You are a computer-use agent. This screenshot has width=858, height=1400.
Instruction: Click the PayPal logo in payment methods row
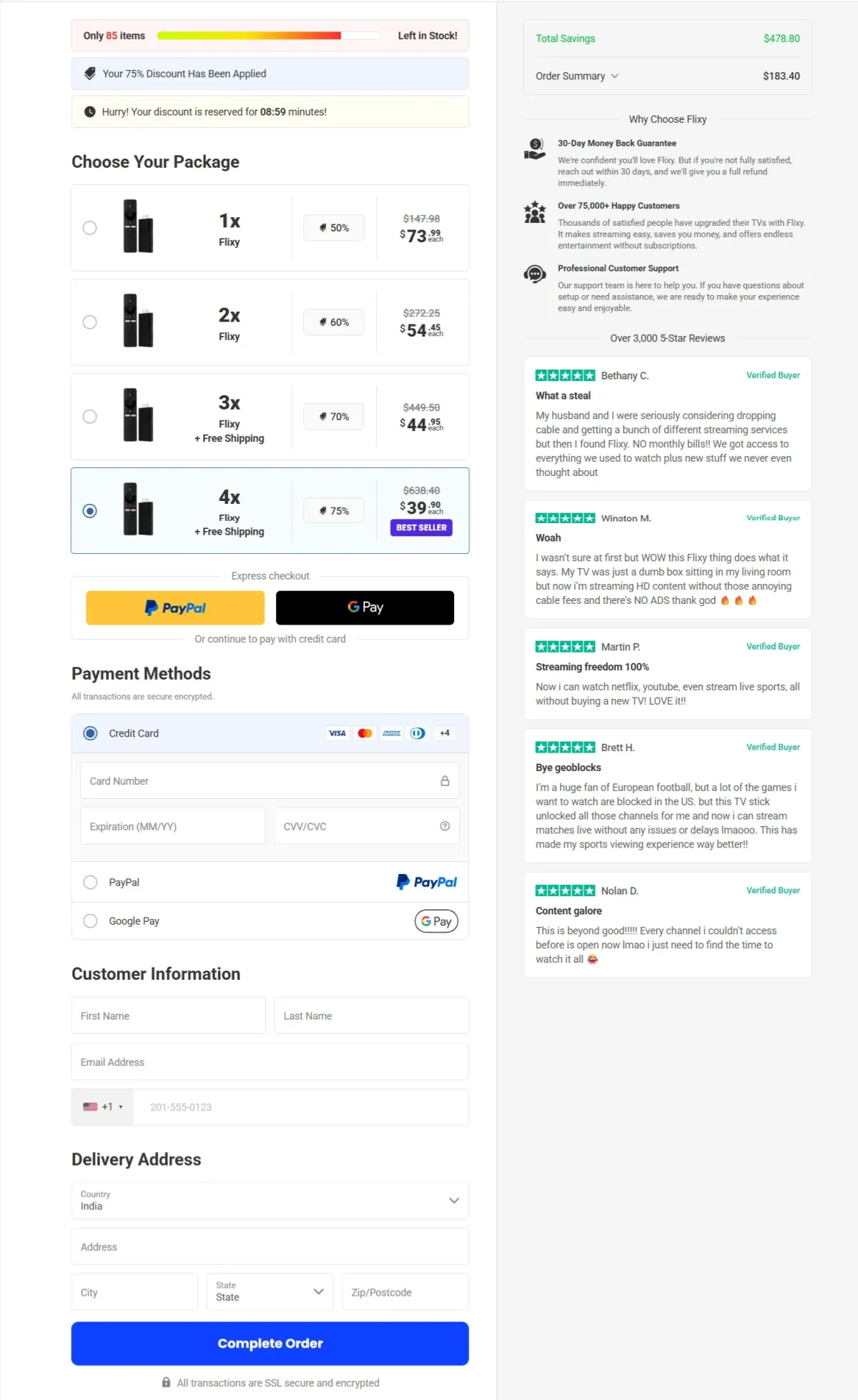point(427,882)
